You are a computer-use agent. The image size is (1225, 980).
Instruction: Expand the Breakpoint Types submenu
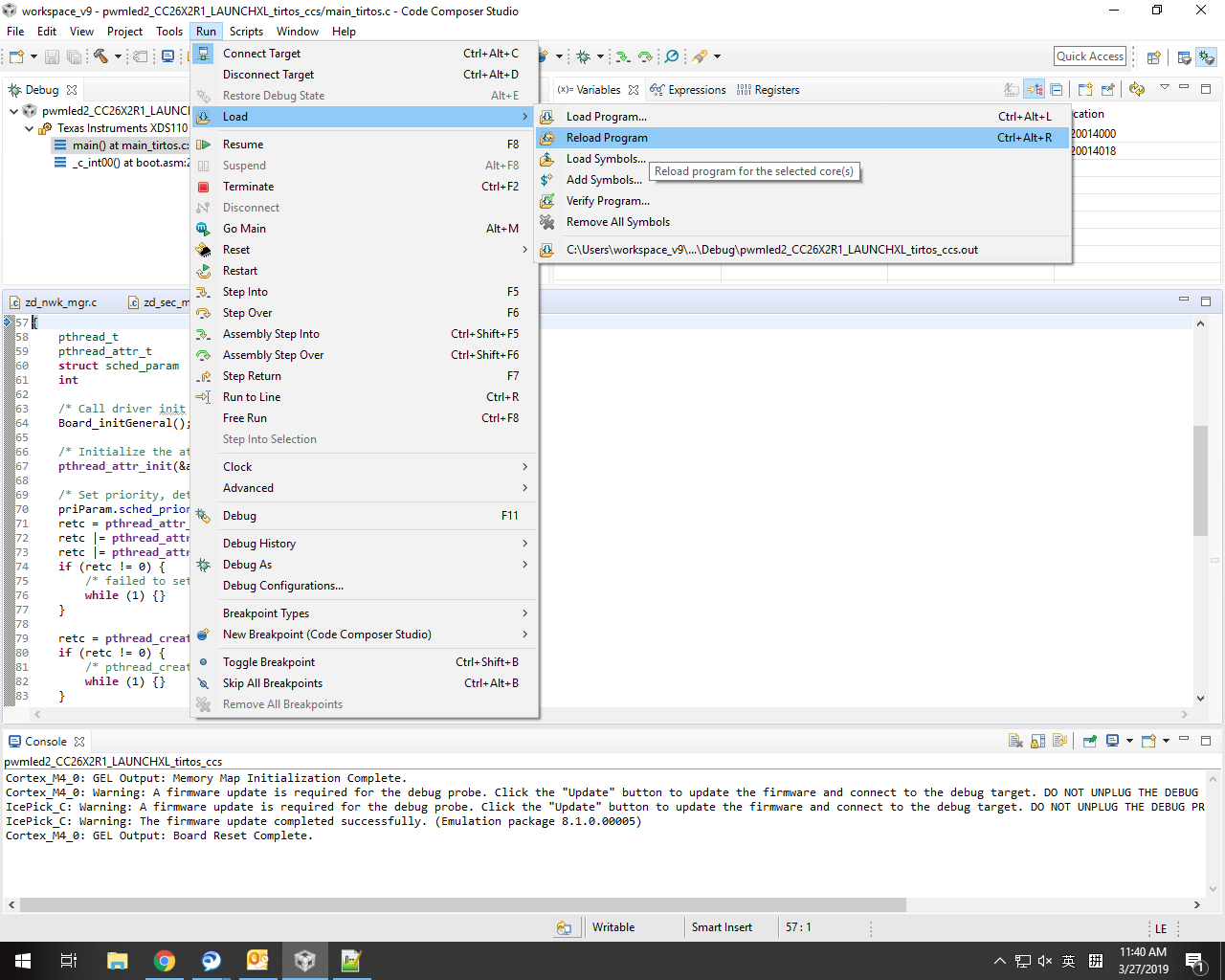[365, 613]
